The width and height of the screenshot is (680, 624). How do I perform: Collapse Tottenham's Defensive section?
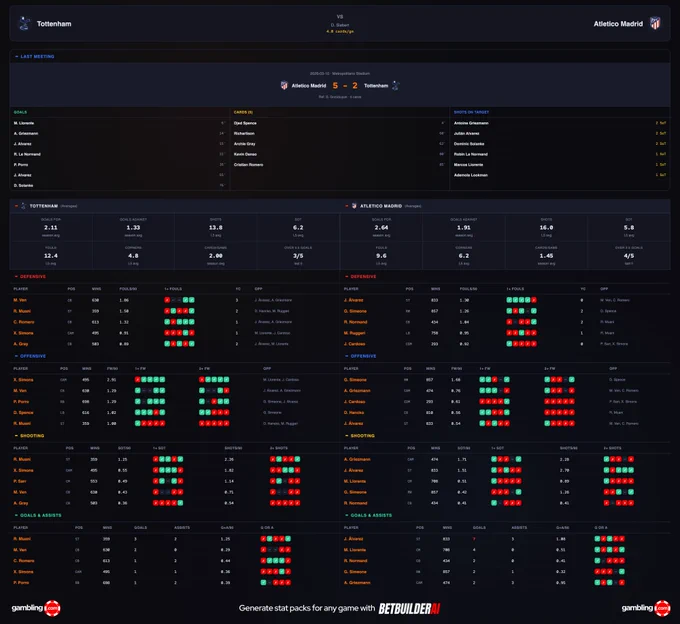(x=16, y=276)
